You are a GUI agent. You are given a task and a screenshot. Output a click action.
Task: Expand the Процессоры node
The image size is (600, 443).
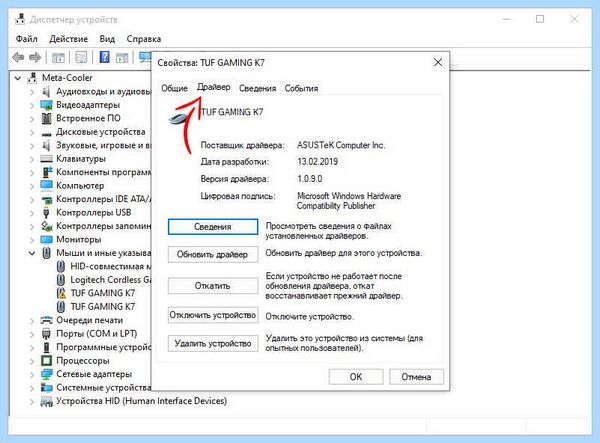[x=32, y=361]
